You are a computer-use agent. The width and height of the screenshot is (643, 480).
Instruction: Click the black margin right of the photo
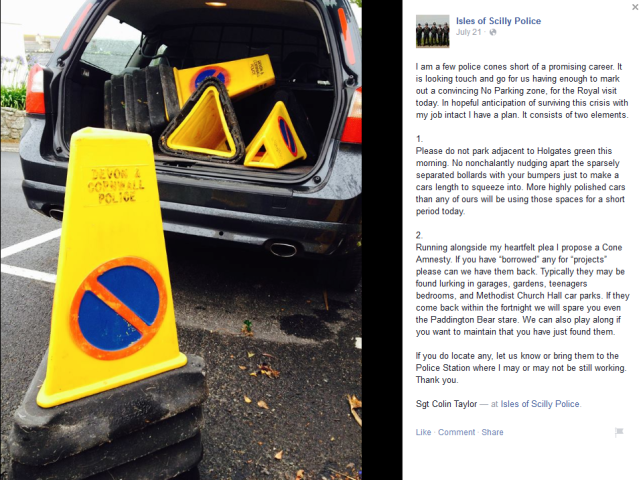point(381,240)
